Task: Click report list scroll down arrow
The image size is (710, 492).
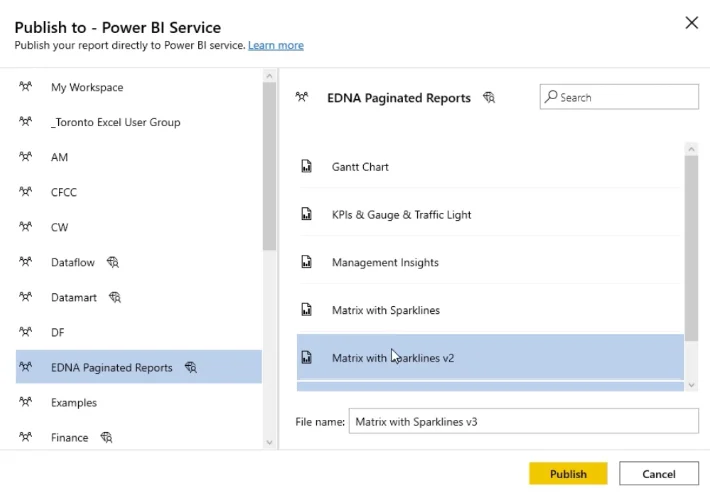Action: [691, 385]
